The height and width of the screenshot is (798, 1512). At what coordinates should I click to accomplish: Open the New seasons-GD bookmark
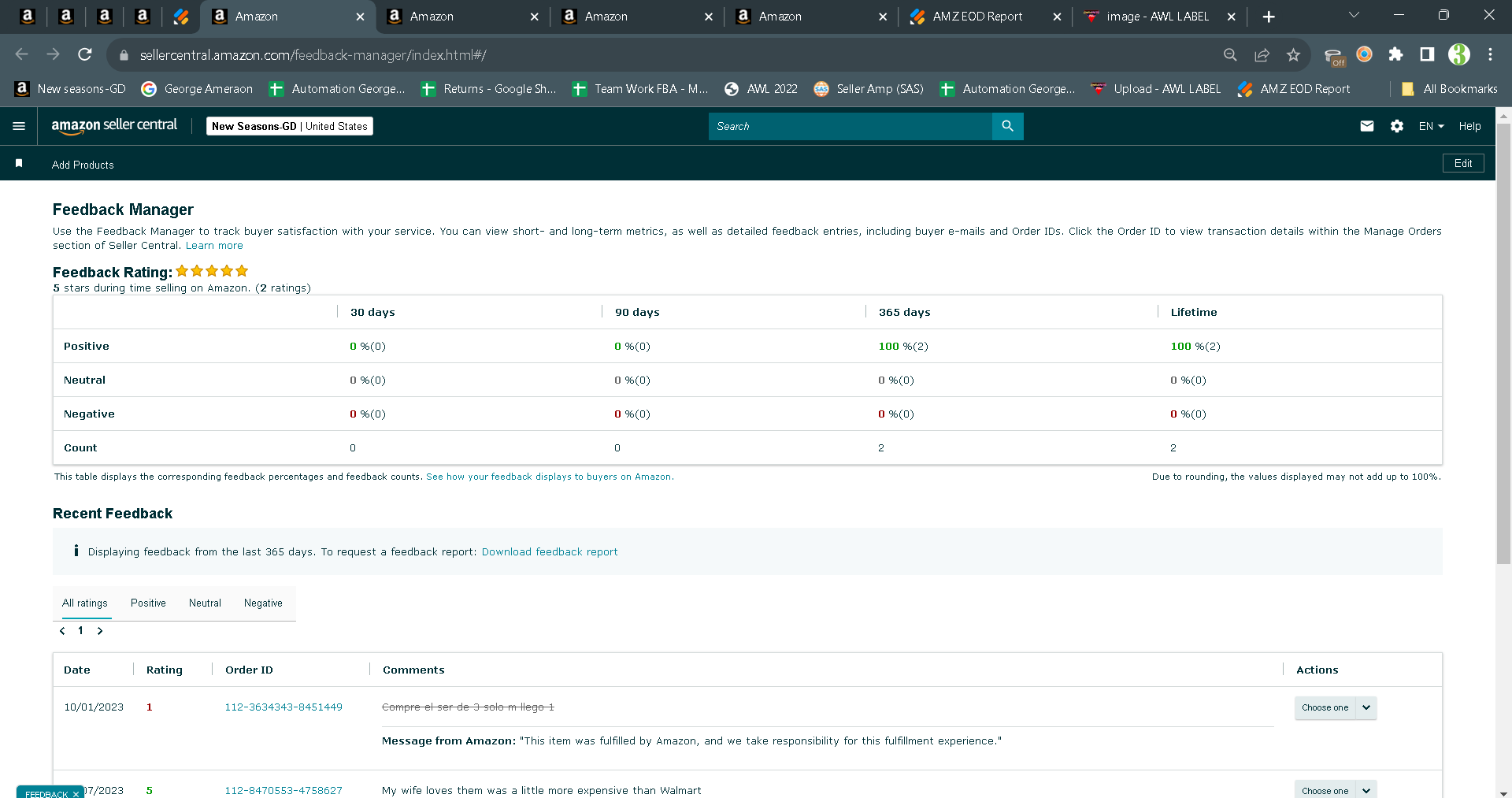pos(71,89)
